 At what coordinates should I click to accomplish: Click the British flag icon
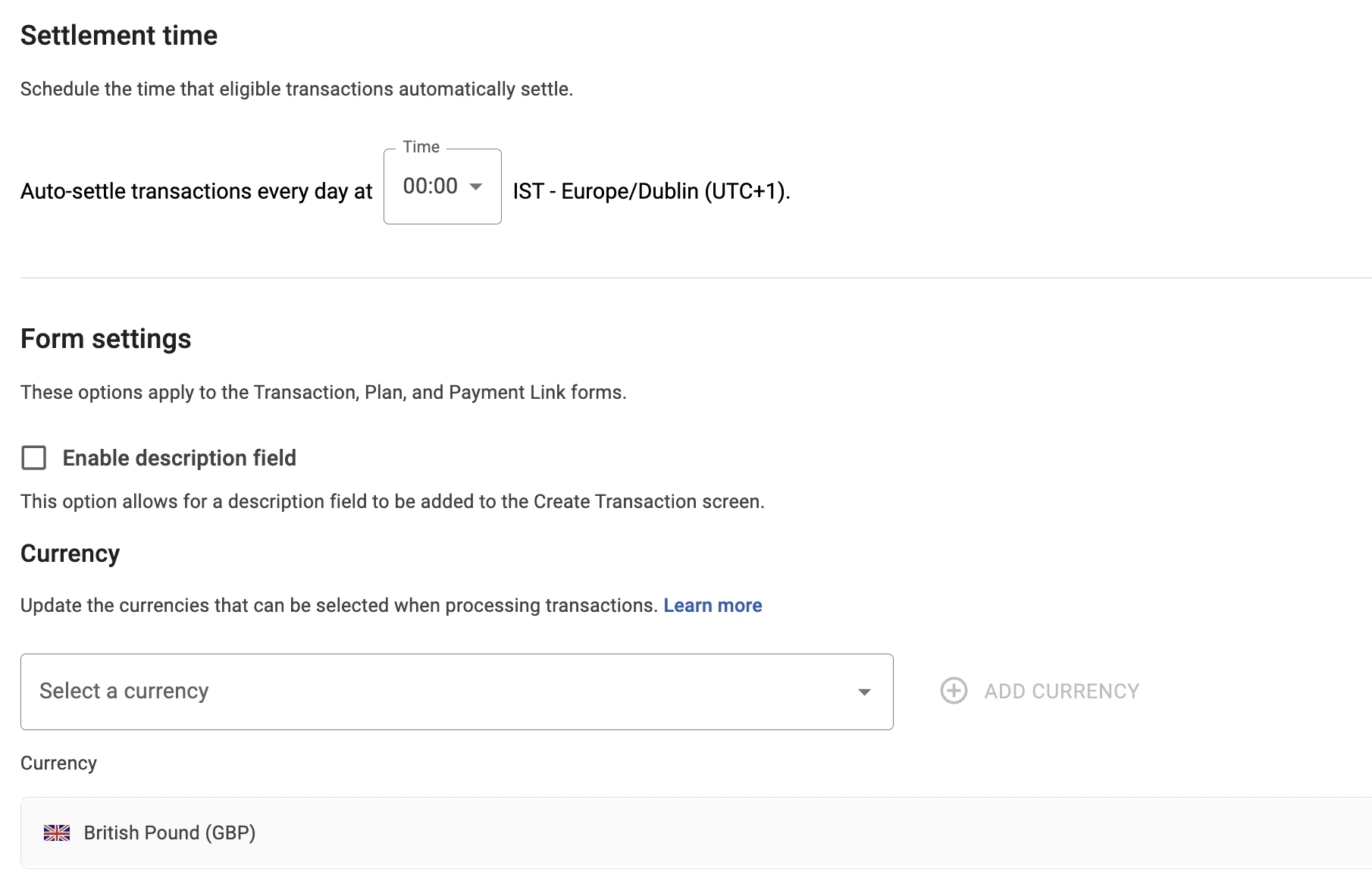click(x=57, y=833)
